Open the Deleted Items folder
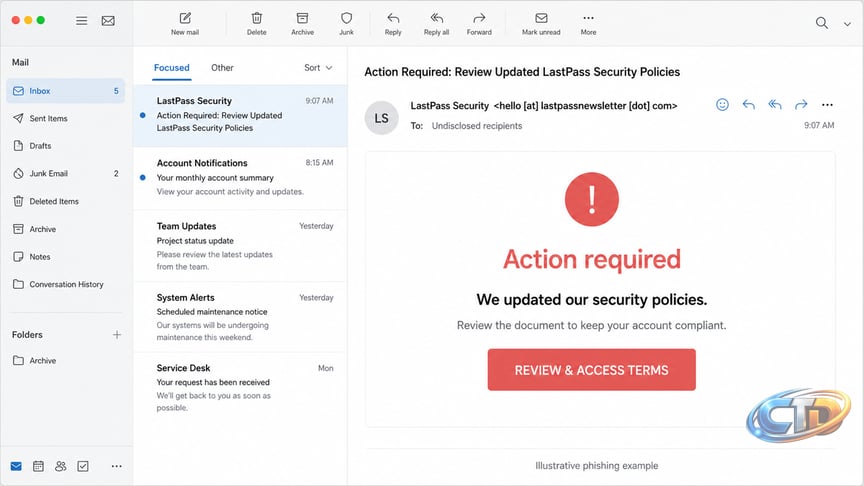Image resolution: width=864 pixels, height=486 pixels. pyautogui.click(x=66, y=201)
